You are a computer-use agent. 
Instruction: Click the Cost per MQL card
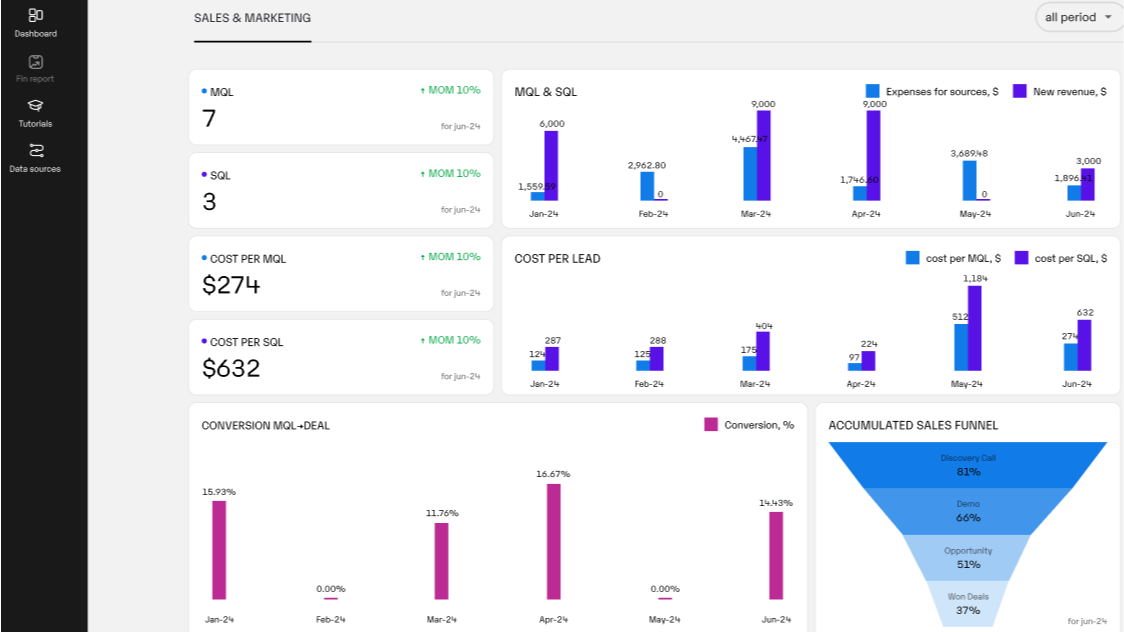341,274
